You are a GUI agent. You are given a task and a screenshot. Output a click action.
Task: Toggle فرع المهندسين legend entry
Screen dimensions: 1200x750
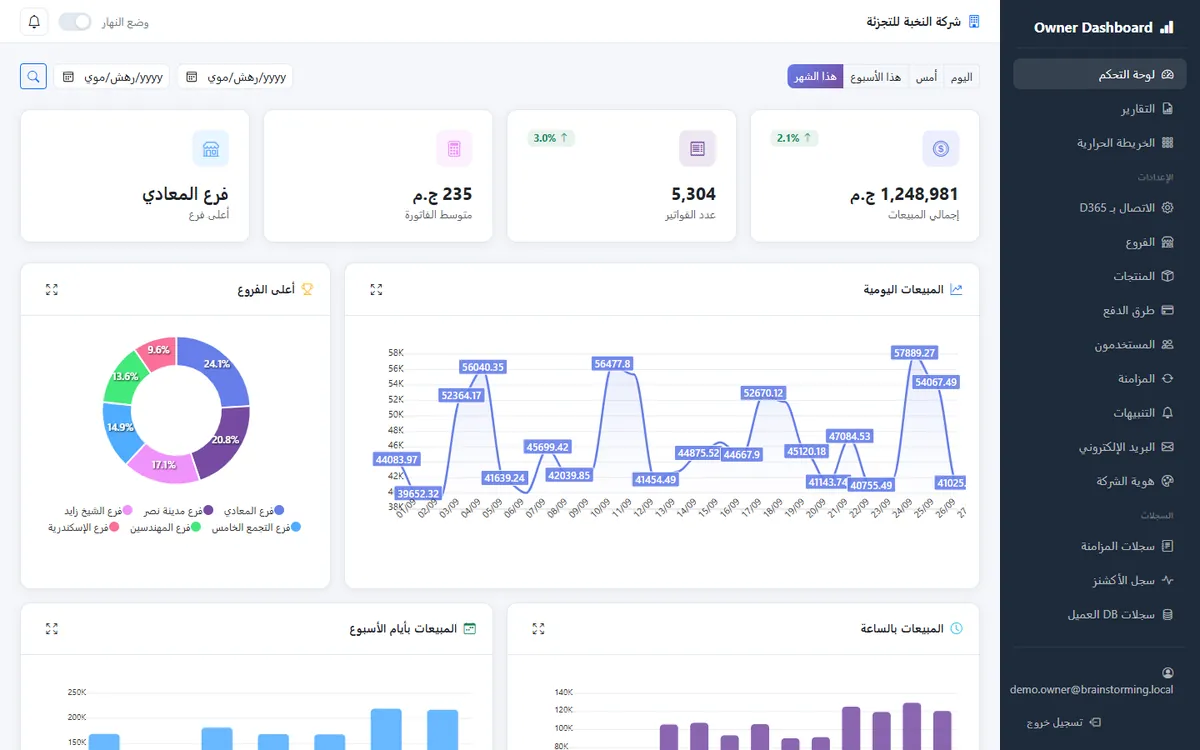pos(165,526)
